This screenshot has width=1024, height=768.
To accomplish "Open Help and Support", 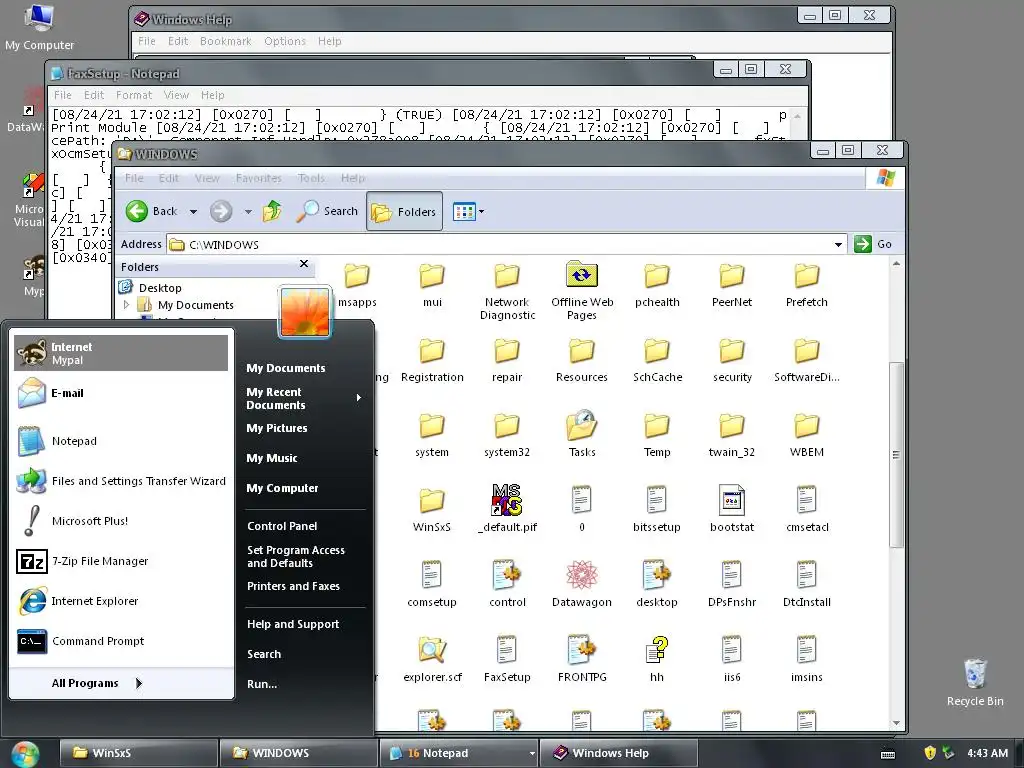I will tap(293, 624).
